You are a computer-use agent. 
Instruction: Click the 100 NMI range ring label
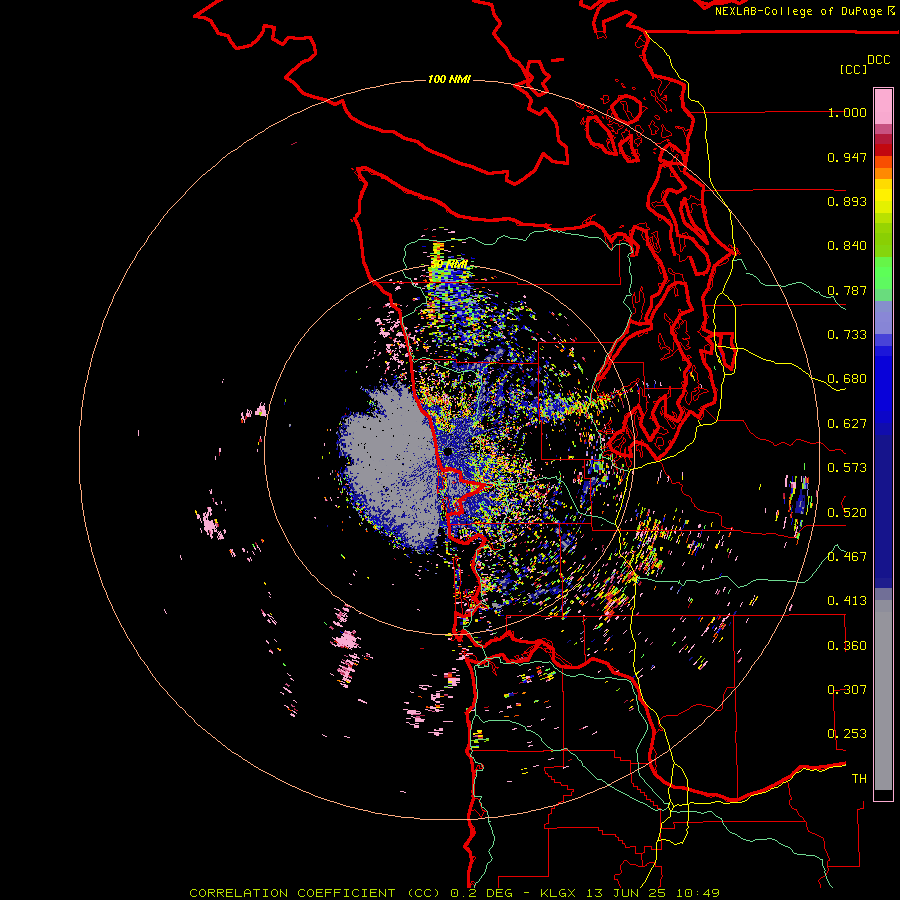pyautogui.click(x=449, y=79)
